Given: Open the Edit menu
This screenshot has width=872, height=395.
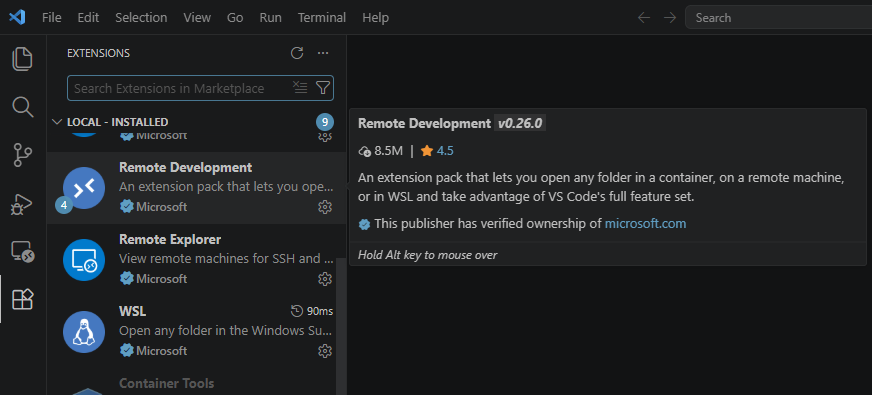Looking at the screenshot, I should 88,18.
